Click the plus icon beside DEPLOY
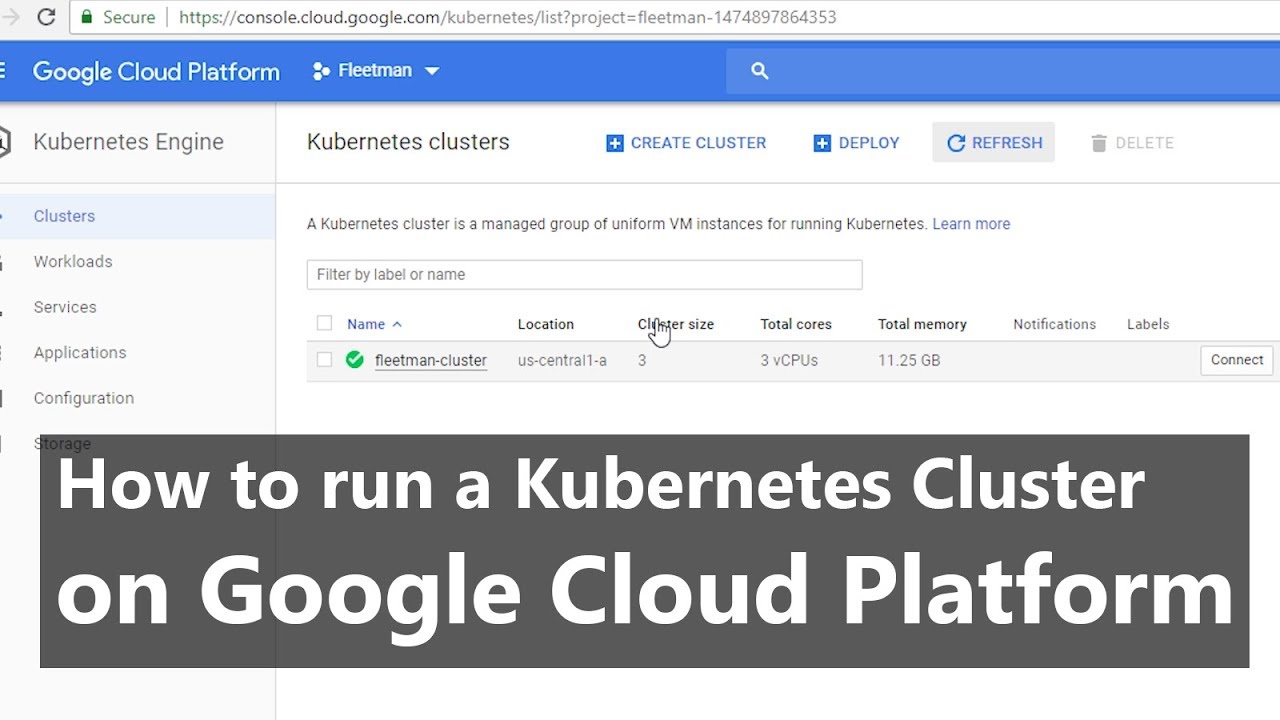 (x=822, y=143)
